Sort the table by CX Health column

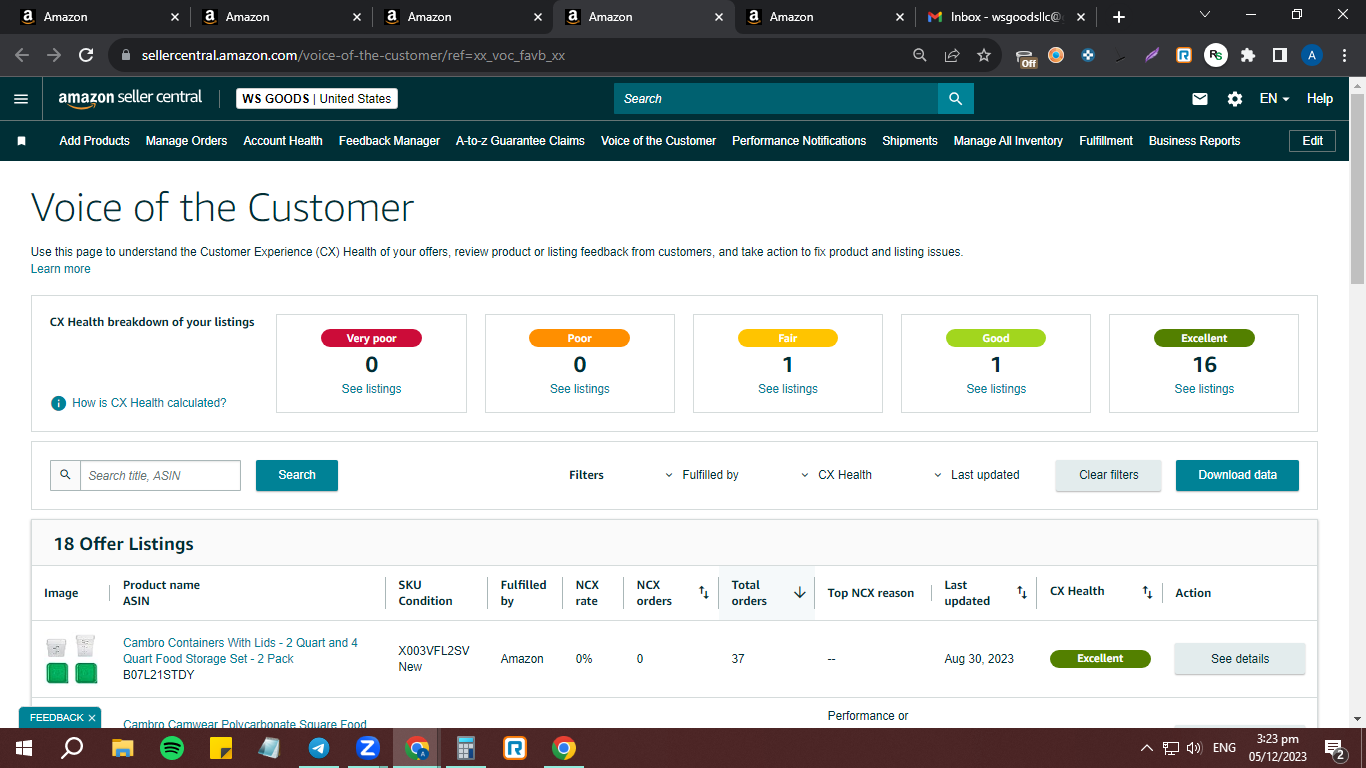[x=1147, y=593]
